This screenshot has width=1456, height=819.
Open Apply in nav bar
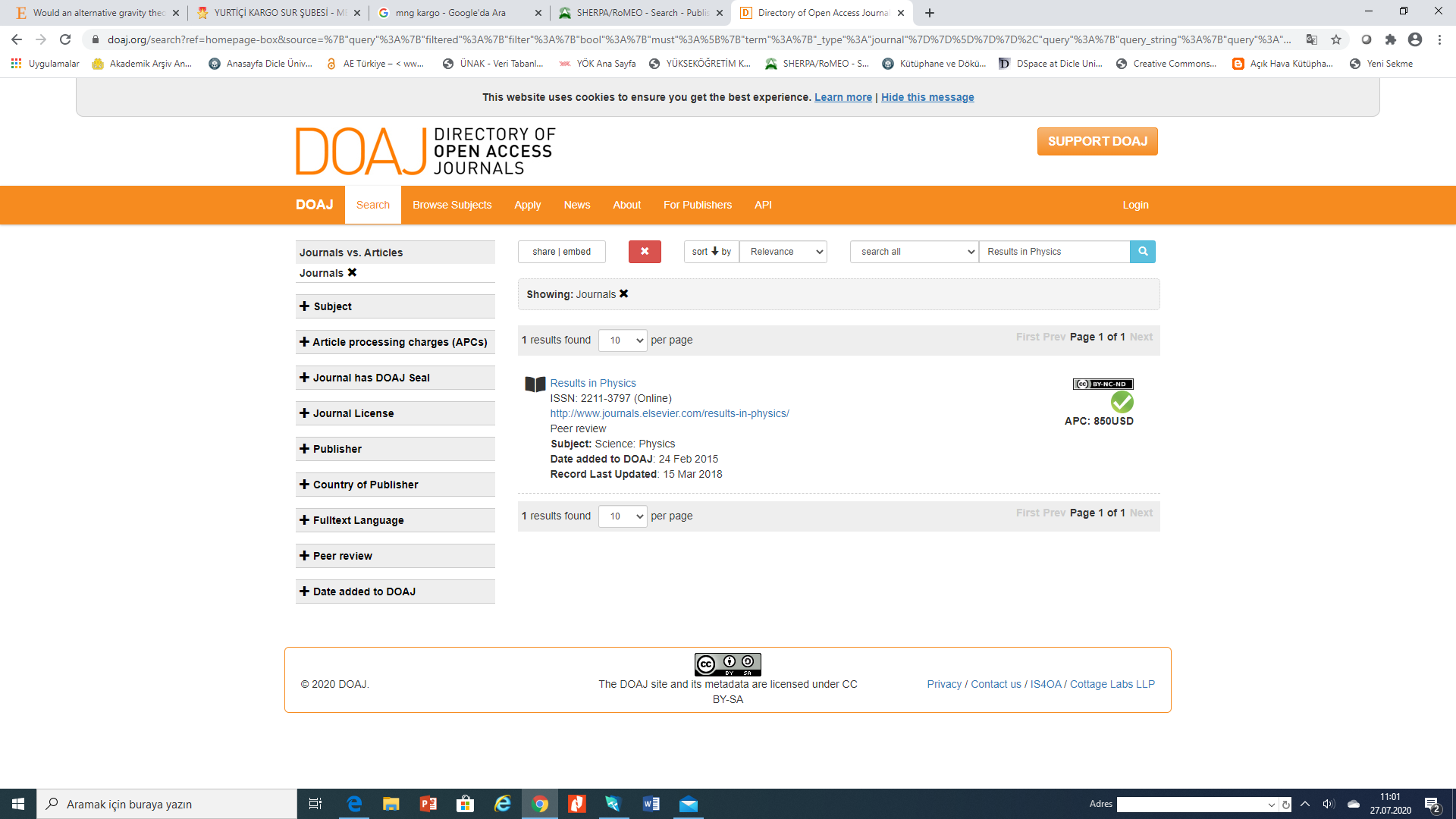click(528, 205)
